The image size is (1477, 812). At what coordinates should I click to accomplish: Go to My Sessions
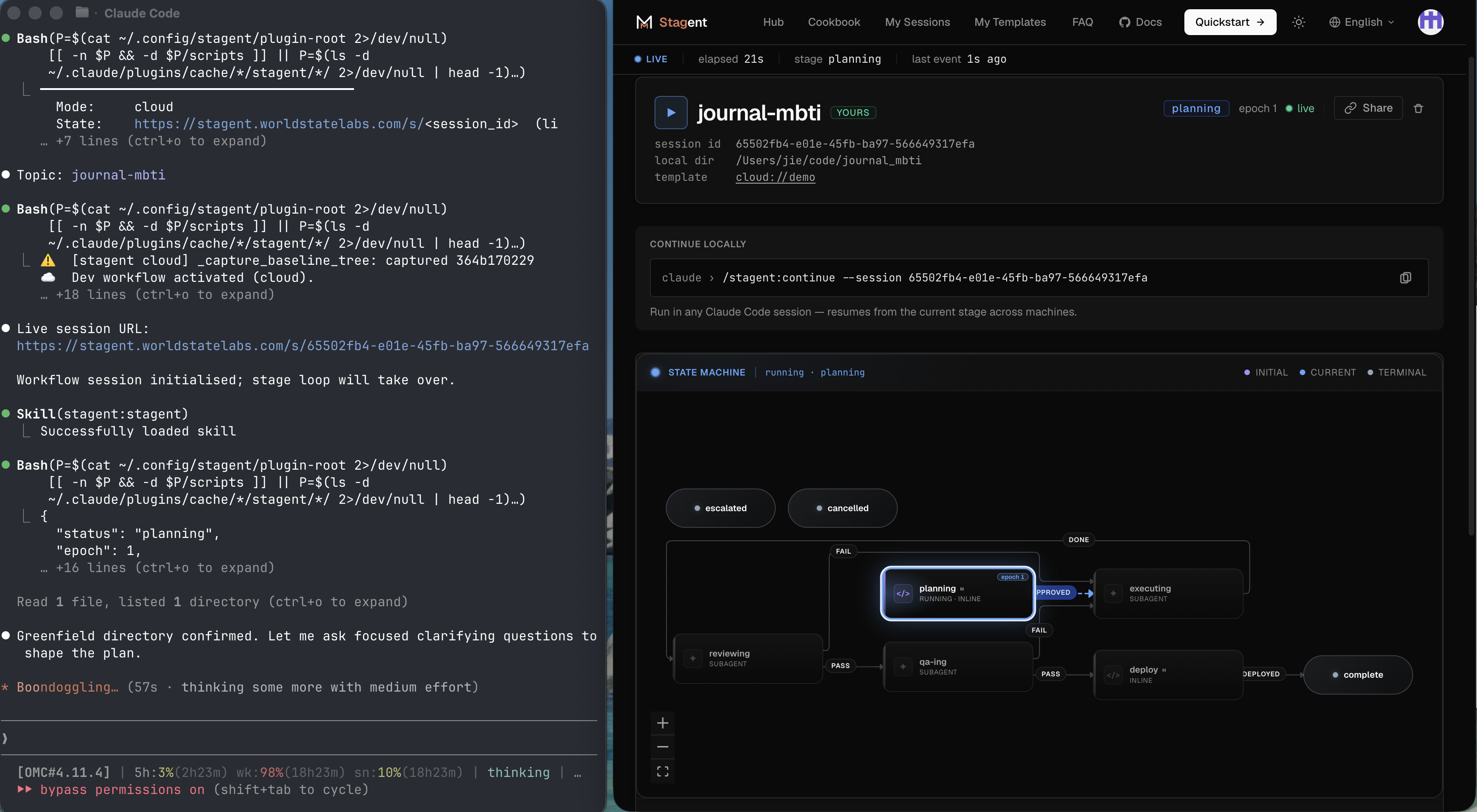tap(918, 22)
